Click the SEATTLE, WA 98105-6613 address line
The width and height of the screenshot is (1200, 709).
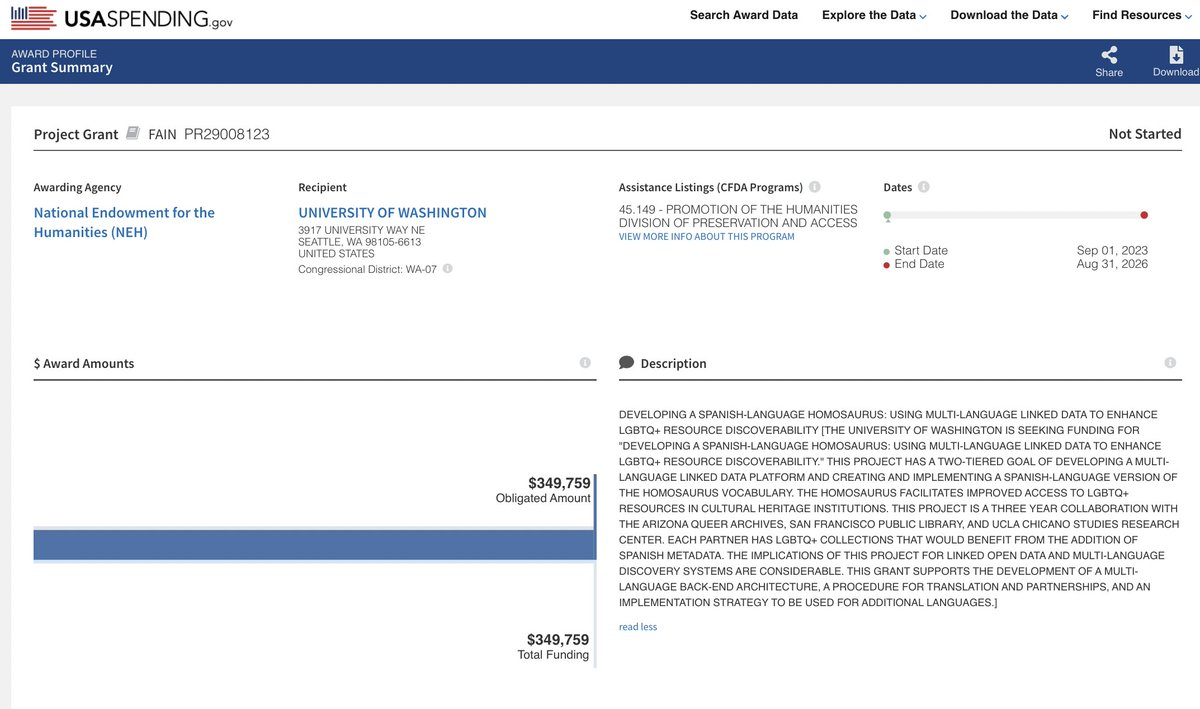coord(360,242)
